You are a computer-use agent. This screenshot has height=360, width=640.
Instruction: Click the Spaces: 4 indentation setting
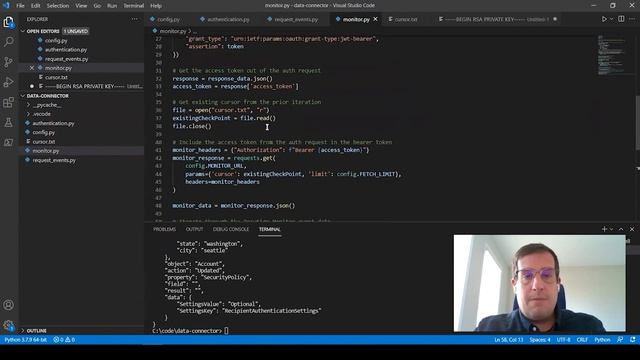(540, 340)
